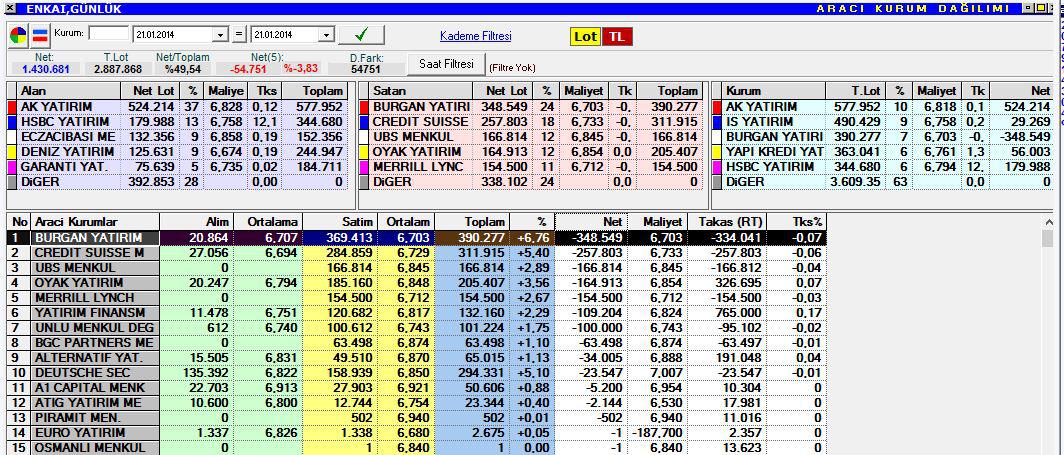This screenshot has width=1064, height=455.
Task: Sort Alan table by Net Lot header
Action: pyautogui.click(x=149, y=91)
